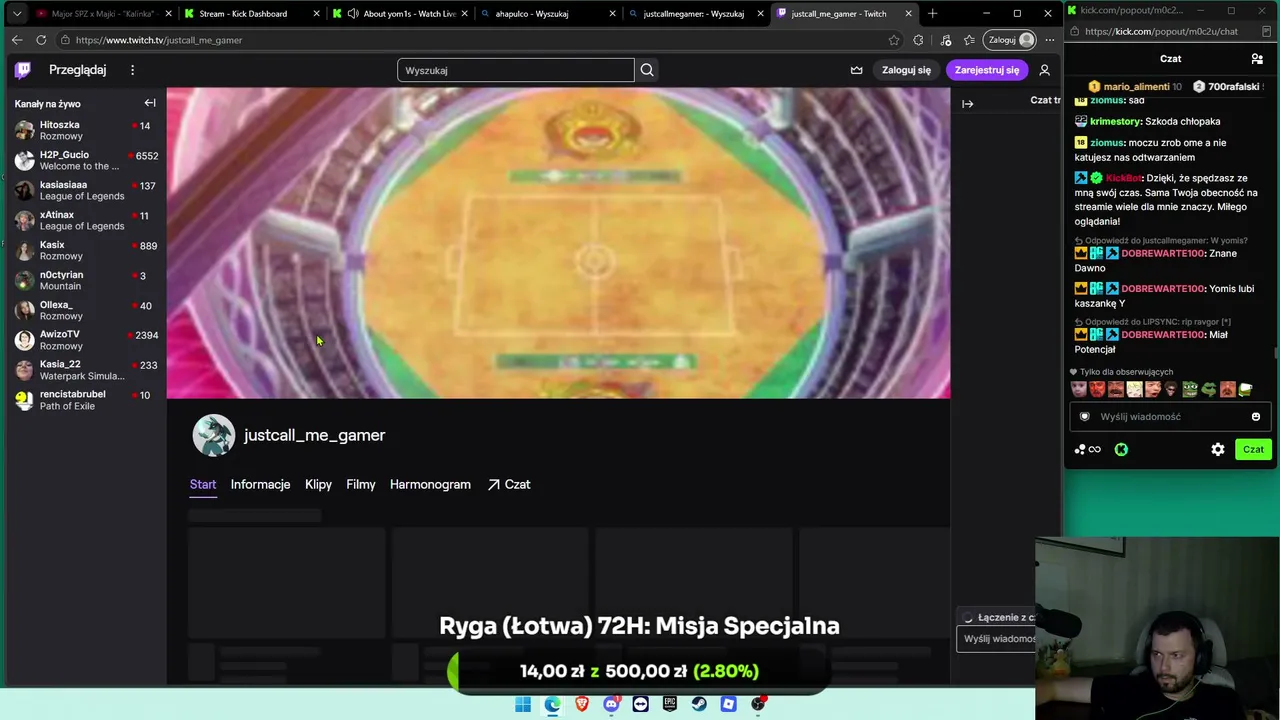Expand the Twitch chat panel arrow

(967, 103)
